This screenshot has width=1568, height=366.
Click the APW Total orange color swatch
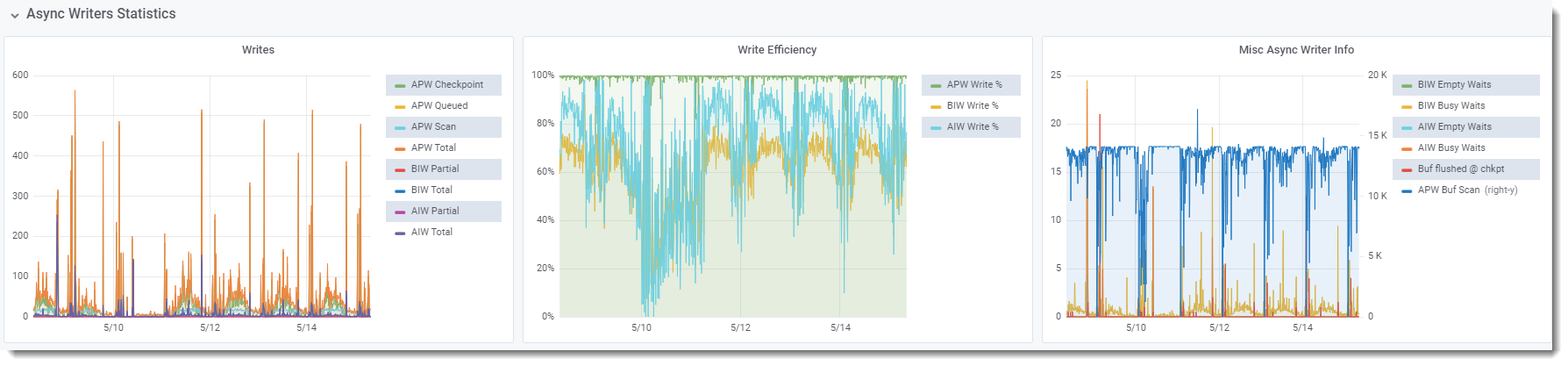coord(400,148)
